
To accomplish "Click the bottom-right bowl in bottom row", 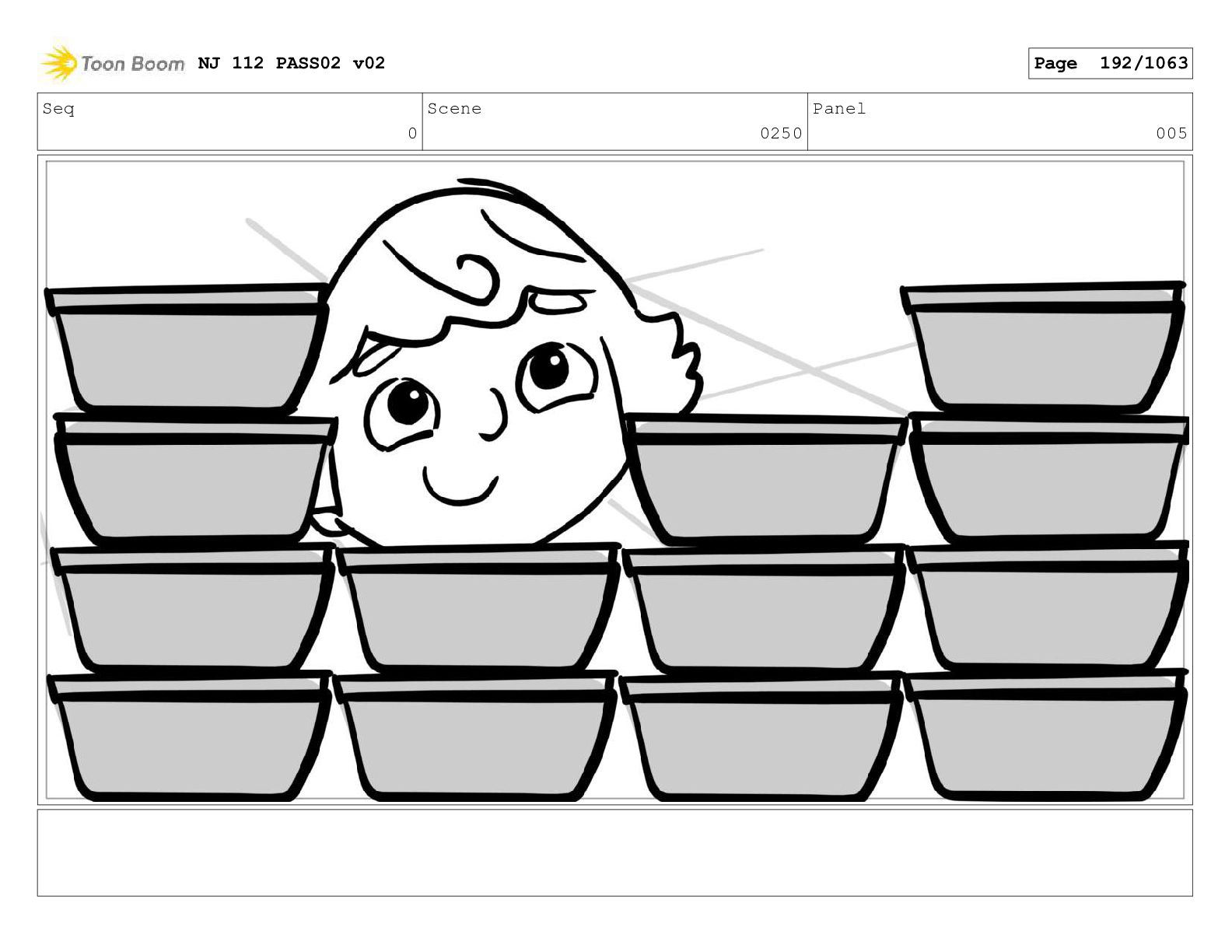I will (1045, 734).
